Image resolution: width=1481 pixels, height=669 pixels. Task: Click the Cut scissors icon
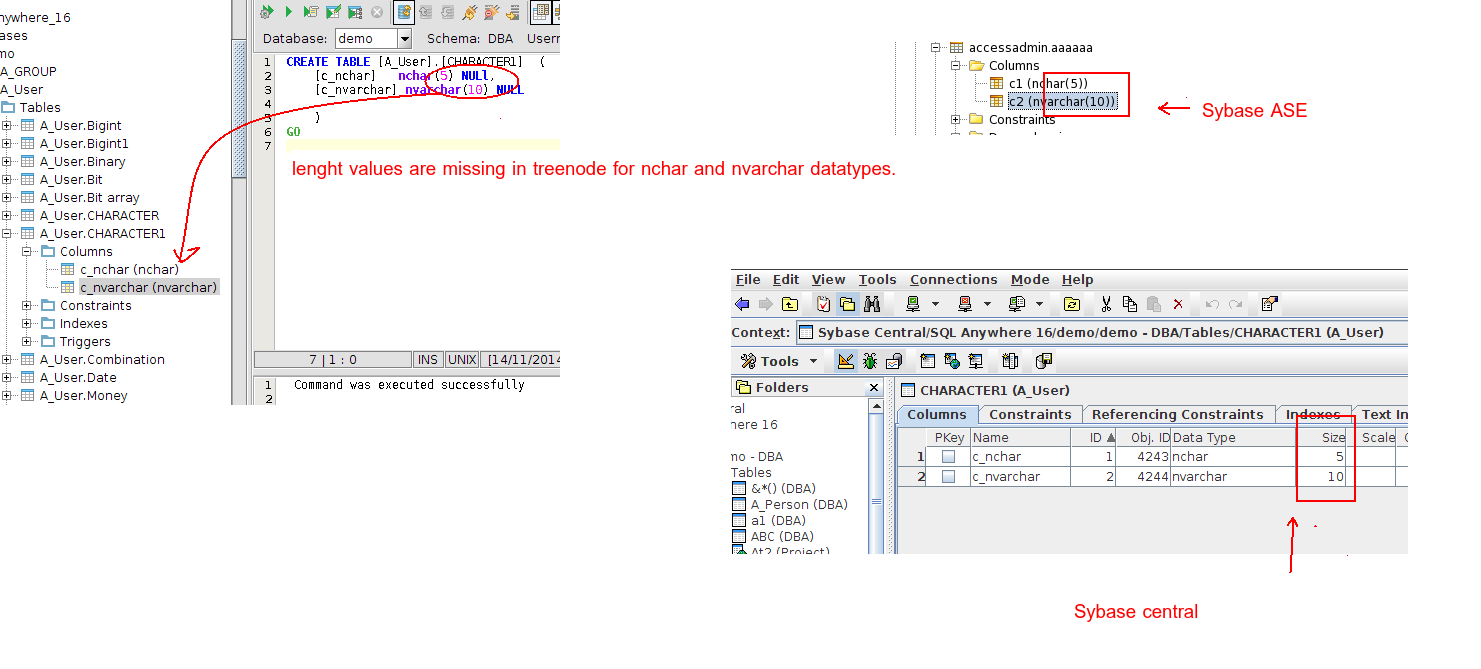(x=1106, y=304)
